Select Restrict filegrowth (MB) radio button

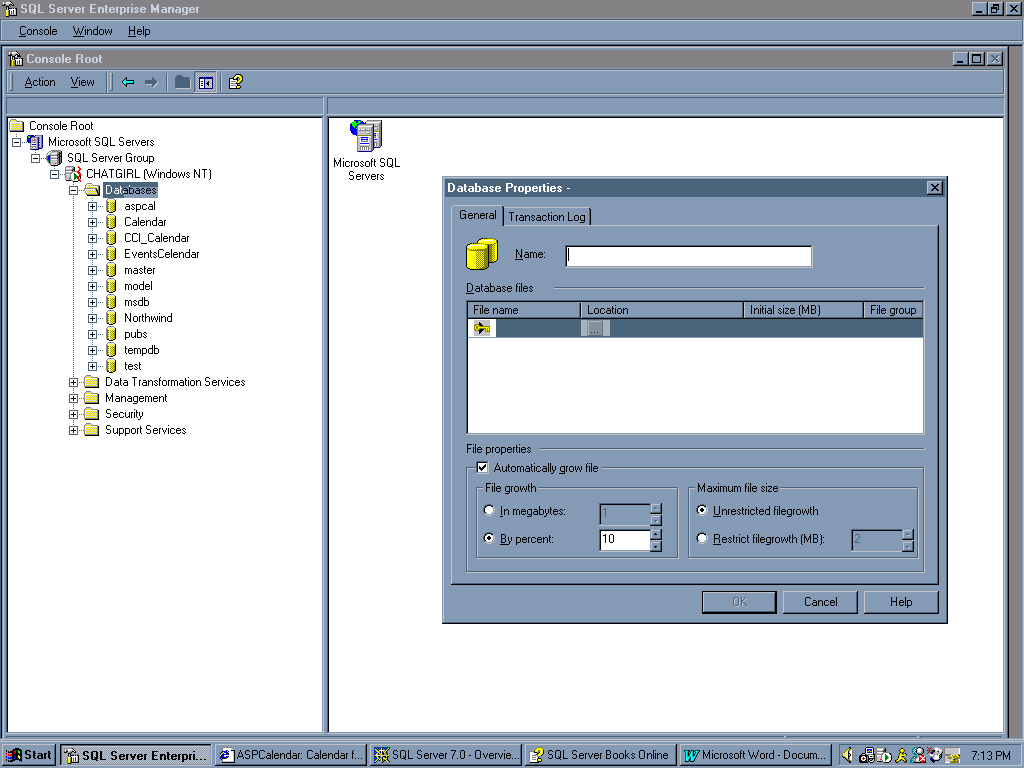pyautogui.click(x=702, y=539)
